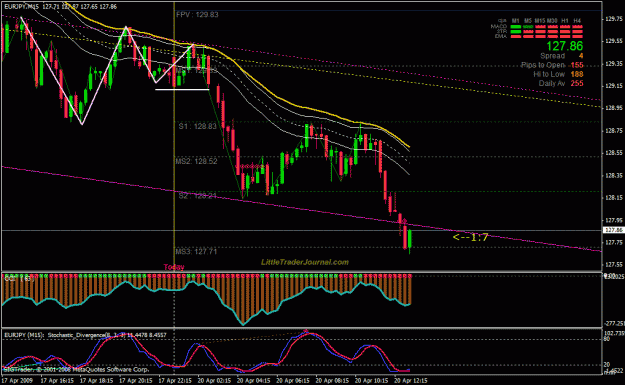
Task: Select the Daily Av label
Action: coord(552,83)
